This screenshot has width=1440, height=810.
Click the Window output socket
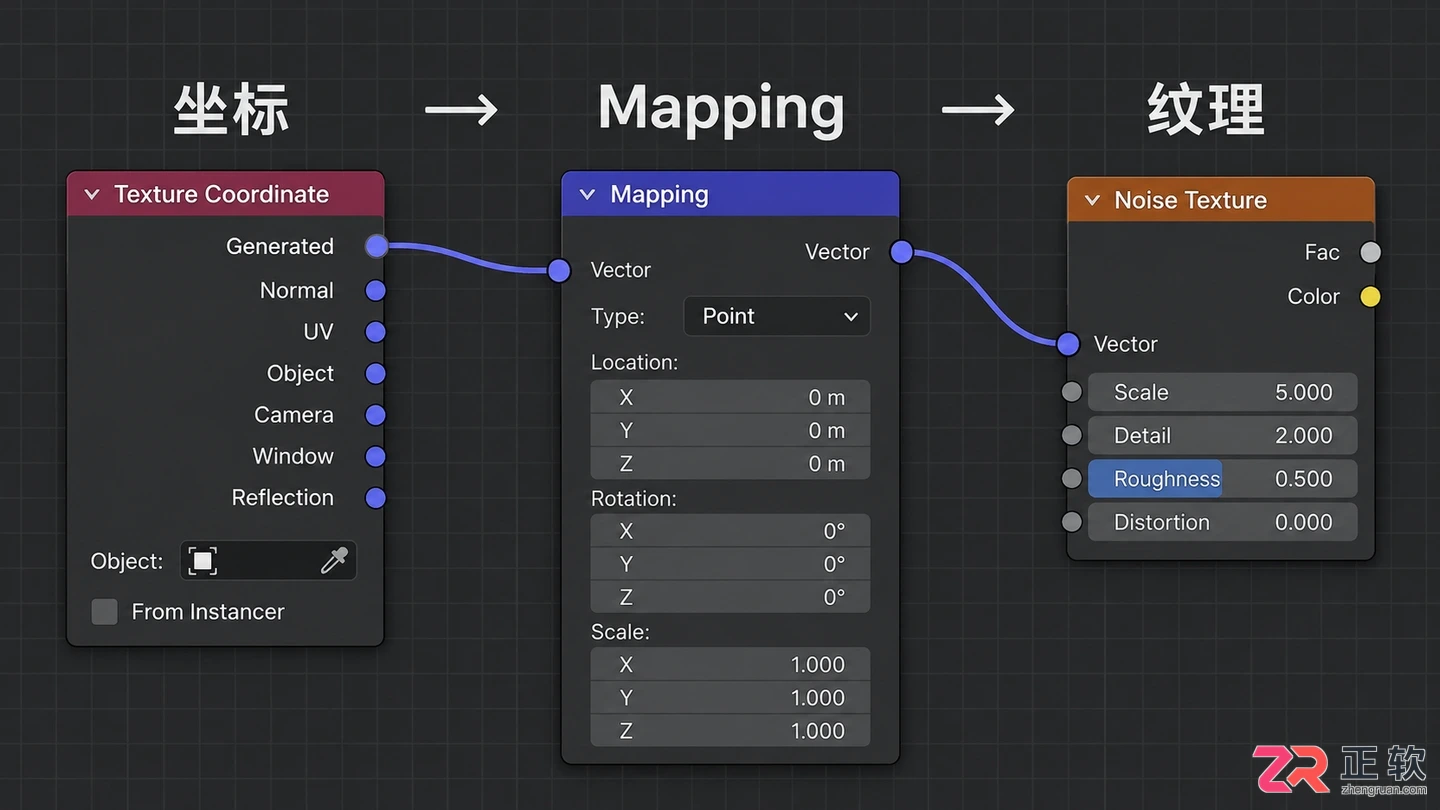(x=376, y=457)
